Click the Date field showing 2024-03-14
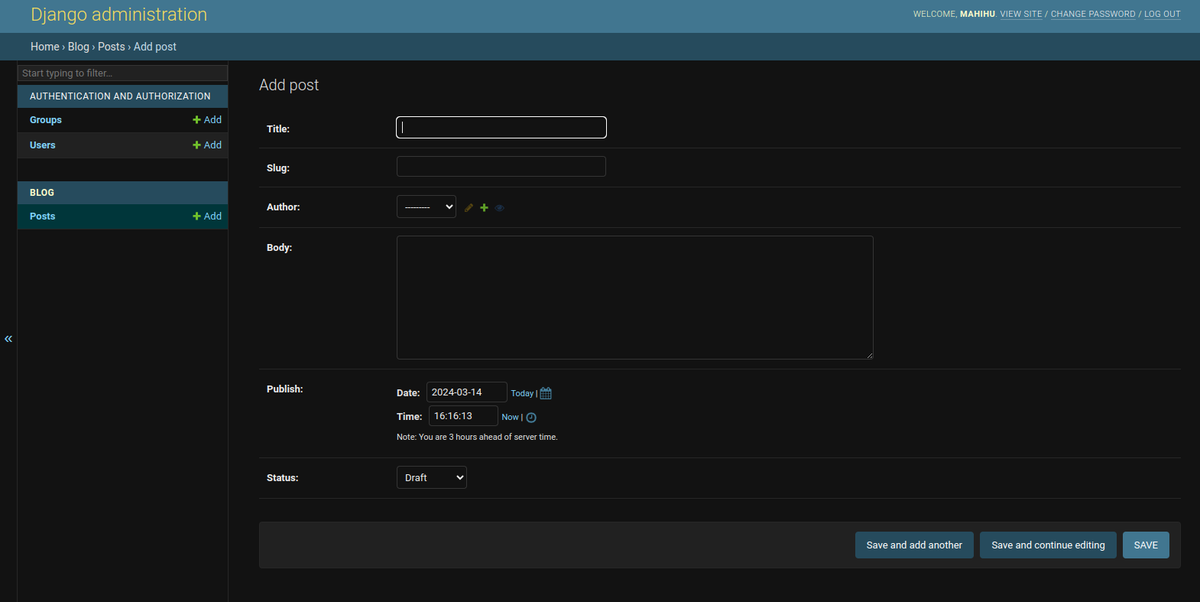1200x602 pixels. [x=467, y=392]
